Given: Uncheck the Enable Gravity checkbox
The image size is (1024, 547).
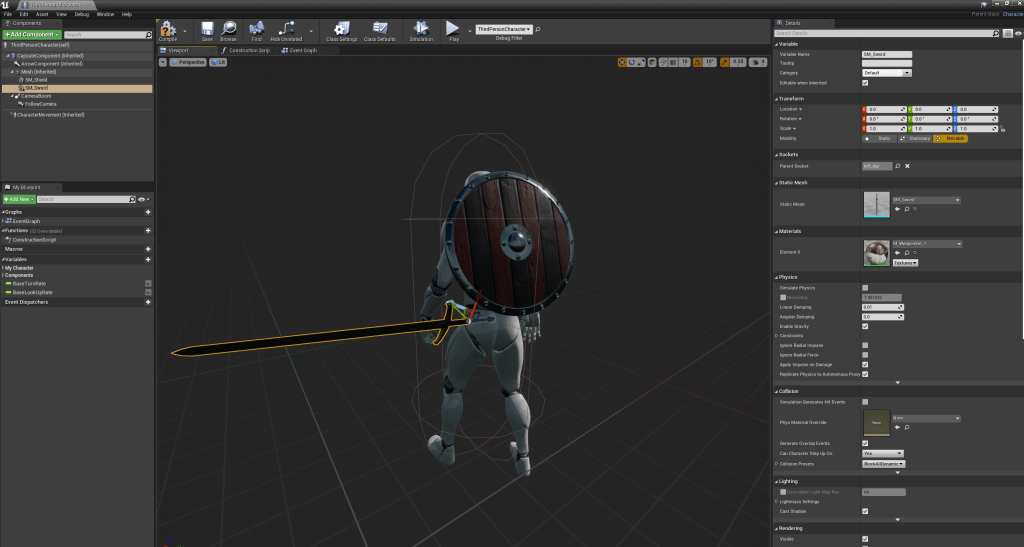Looking at the screenshot, I should pos(865,326).
